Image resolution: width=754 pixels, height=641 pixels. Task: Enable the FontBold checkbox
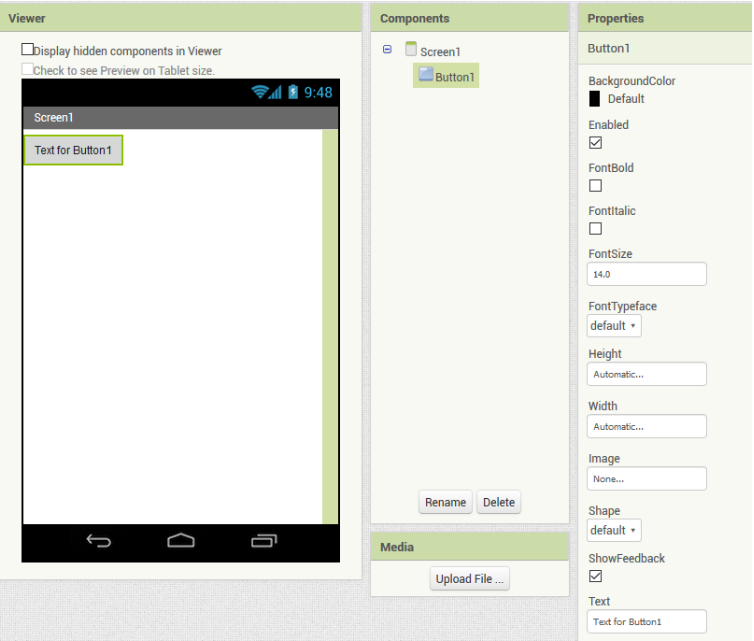(595, 185)
